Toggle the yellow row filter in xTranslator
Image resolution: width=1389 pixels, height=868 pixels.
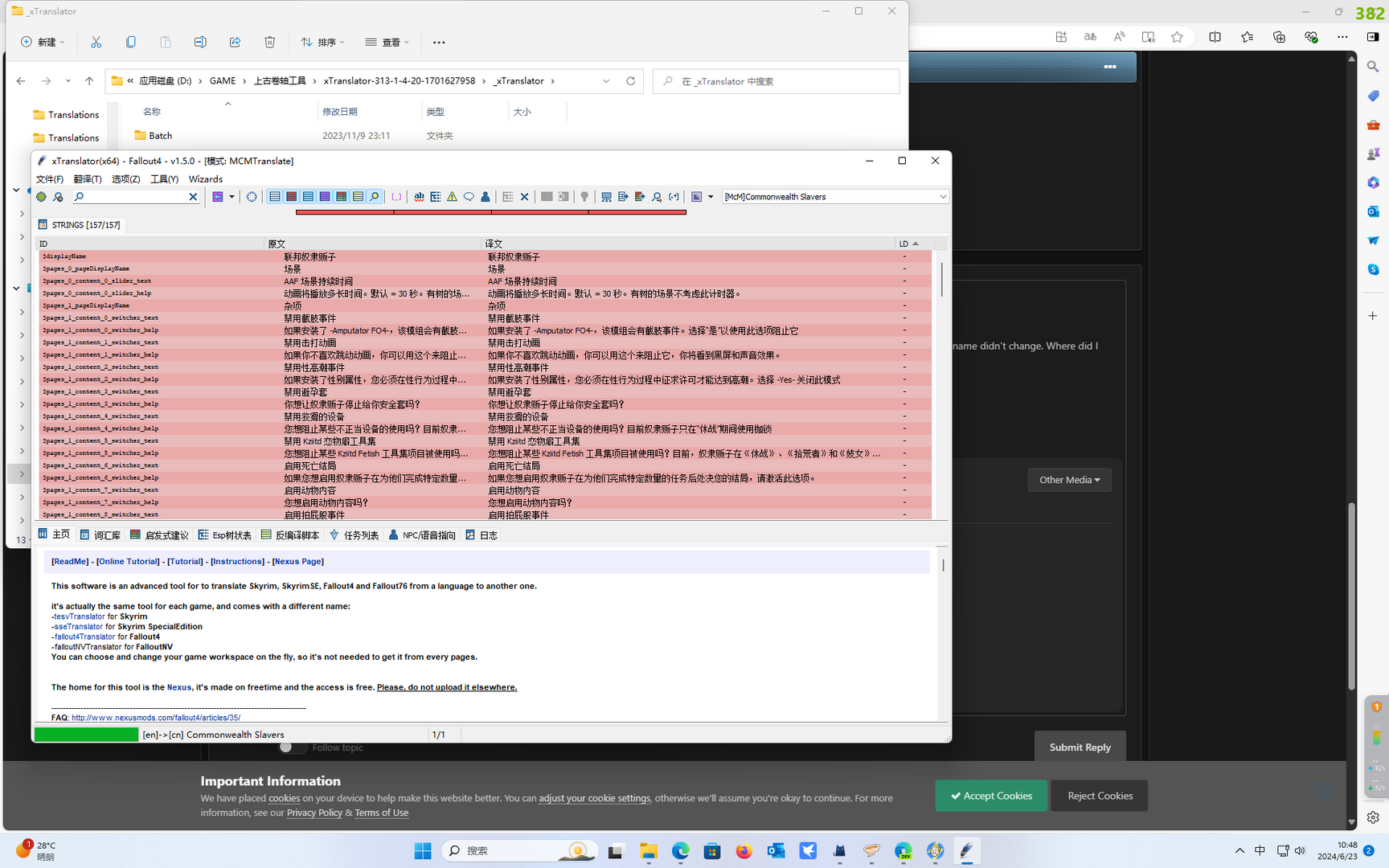coord(358,197)
